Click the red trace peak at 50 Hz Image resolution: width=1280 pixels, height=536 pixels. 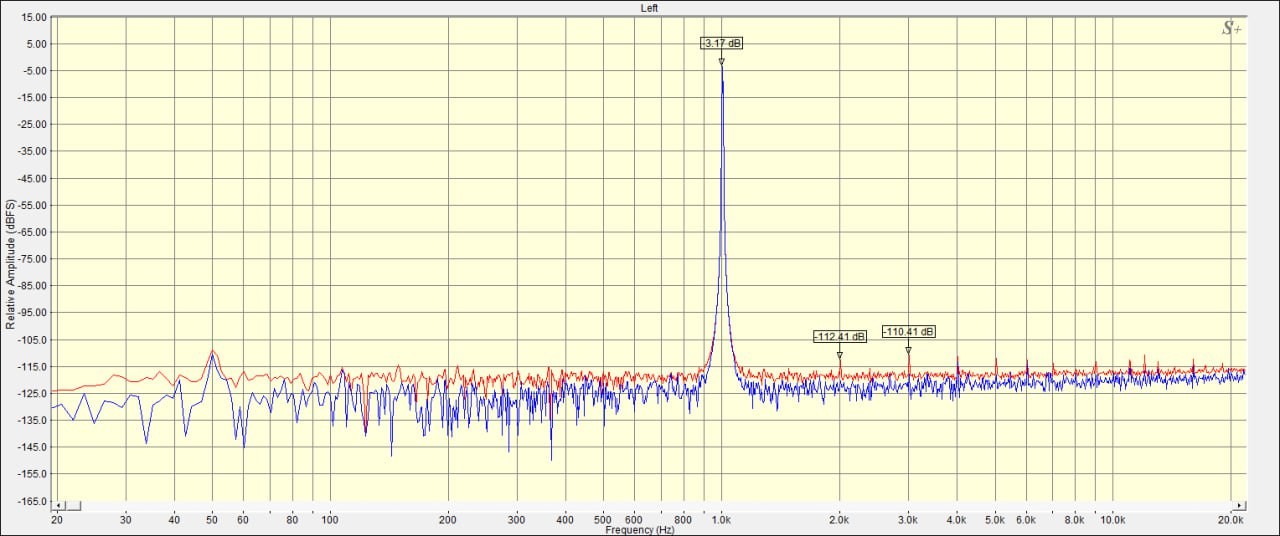(x=212, y=352)
